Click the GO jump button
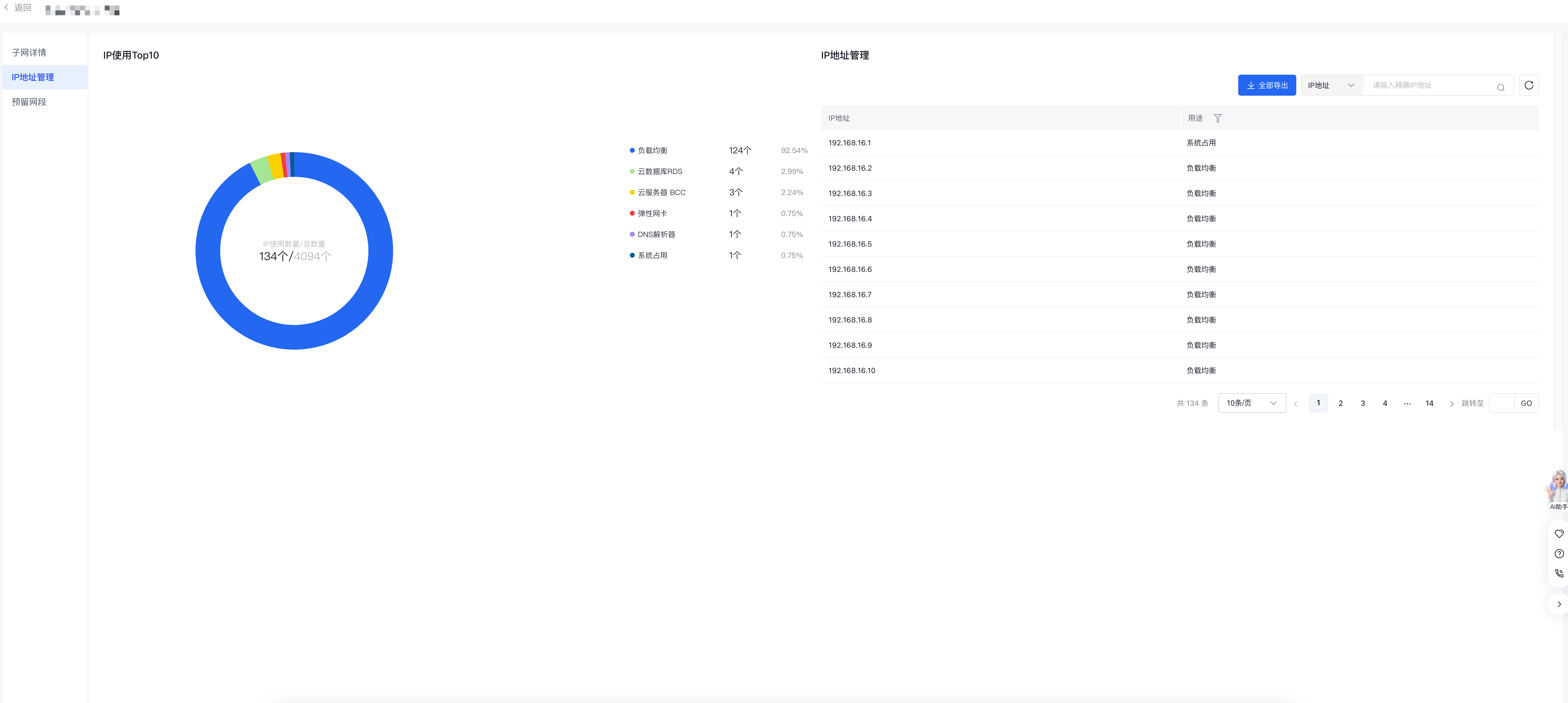1568x703 pixels. point(1526,403)
